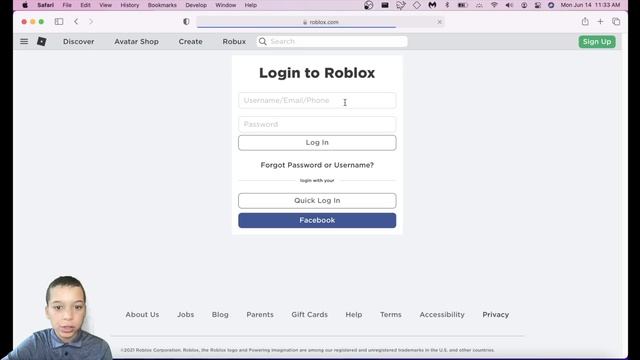The height and width of the screenshot is (360, 640).
Task: Check the battery status icon
Action: 462,5
